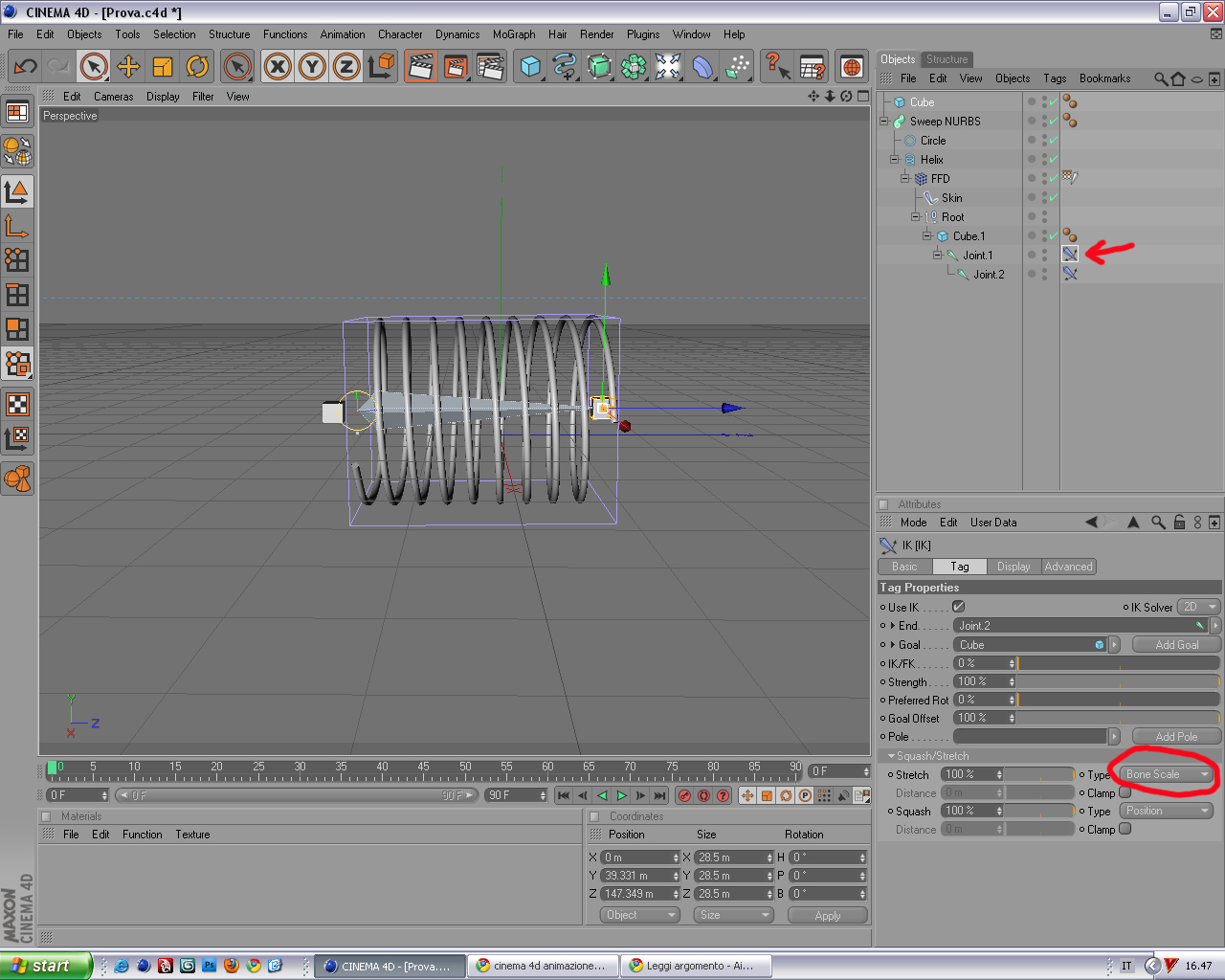This screenshot has height=980, width=1225.
Task: Open the IK Solver dropdown
Action: (x=1199, y=607)
